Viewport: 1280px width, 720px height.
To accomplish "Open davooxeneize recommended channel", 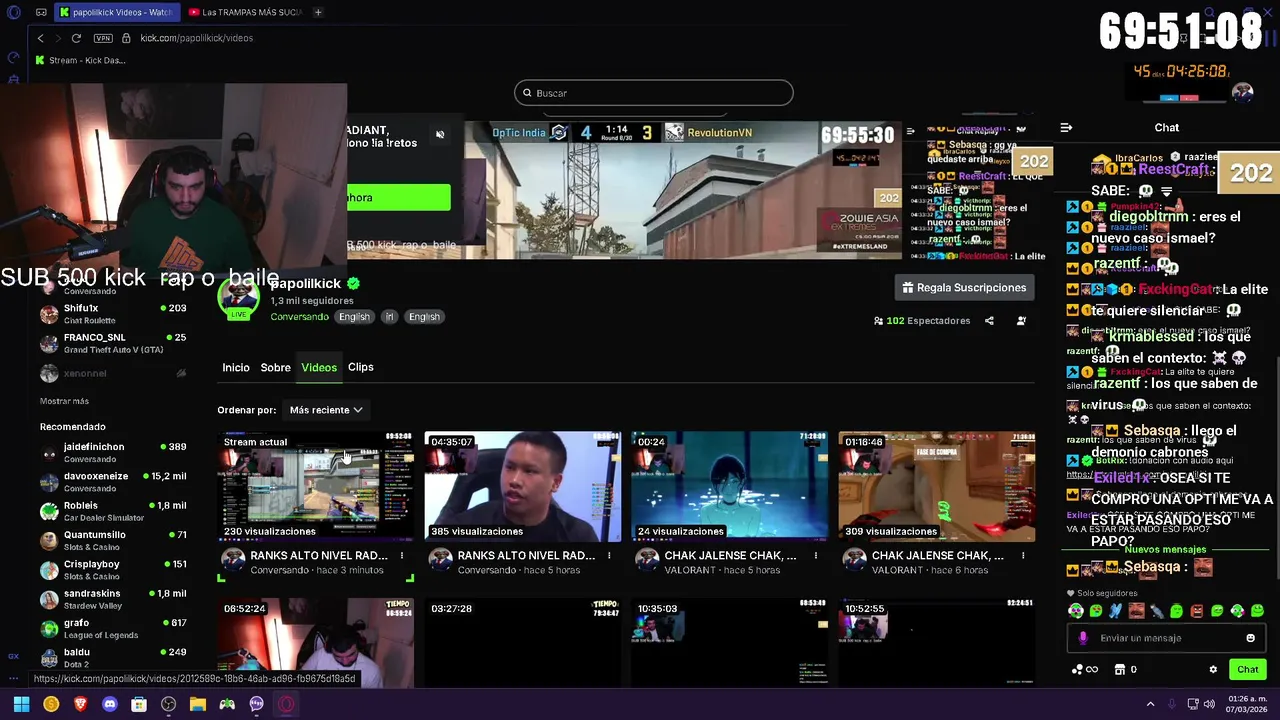I will click(113, 481).
